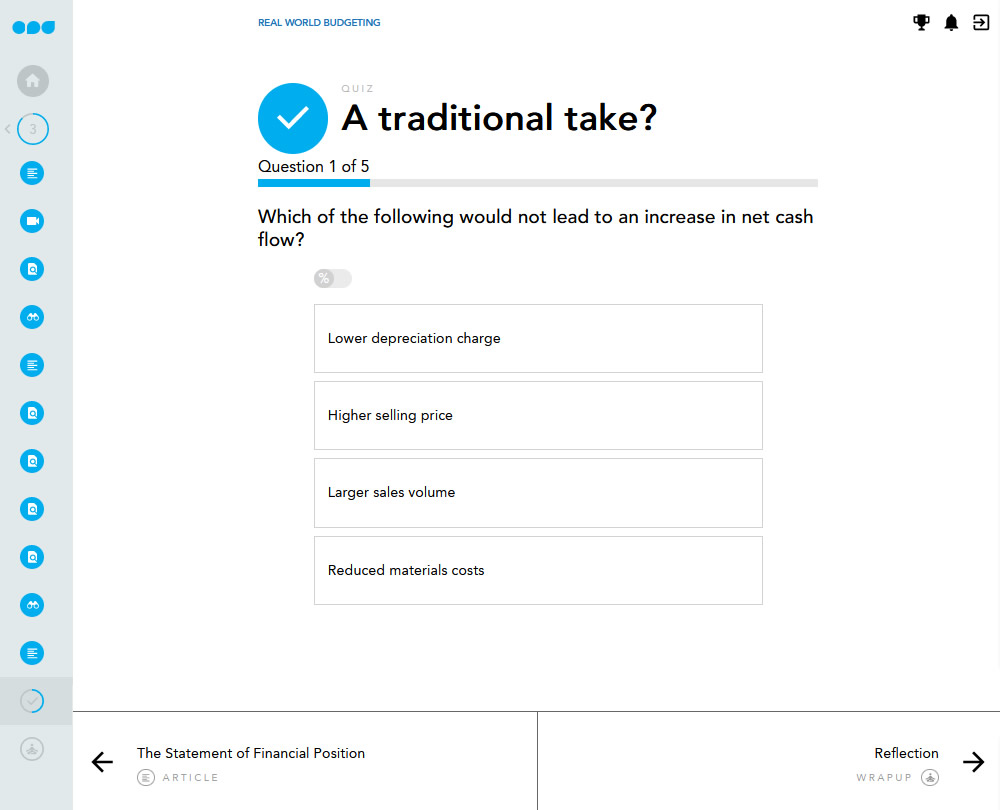Click the quiz question progress bar
The height and width of the screenshot is (810, 1000).
point(537,183)
